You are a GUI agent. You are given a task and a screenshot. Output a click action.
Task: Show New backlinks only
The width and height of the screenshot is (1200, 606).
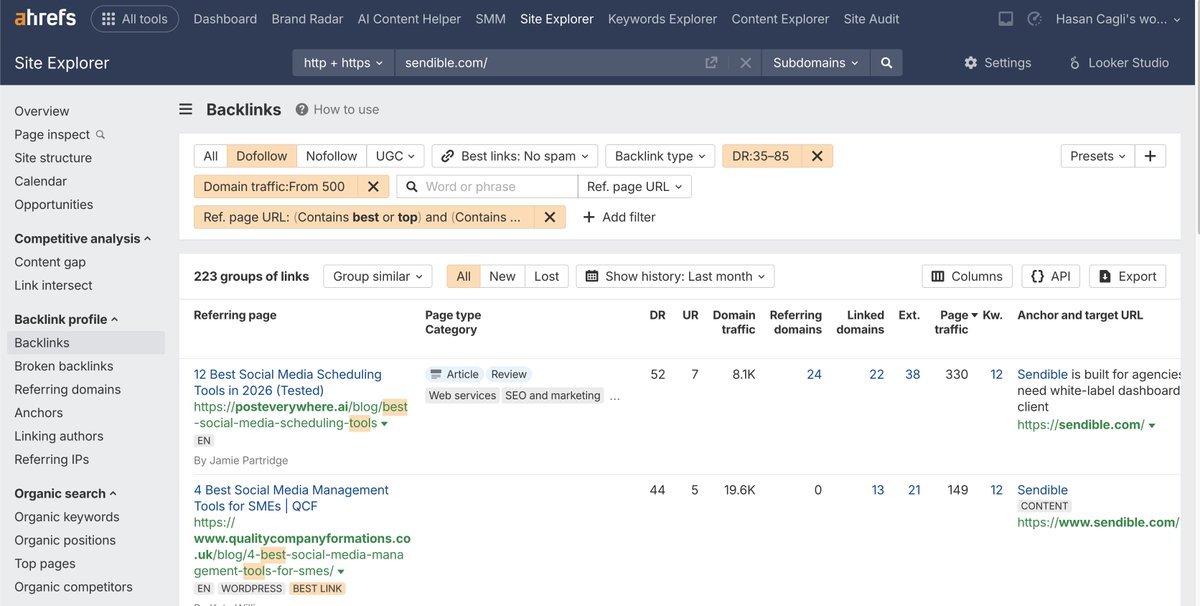pos(503,277)
